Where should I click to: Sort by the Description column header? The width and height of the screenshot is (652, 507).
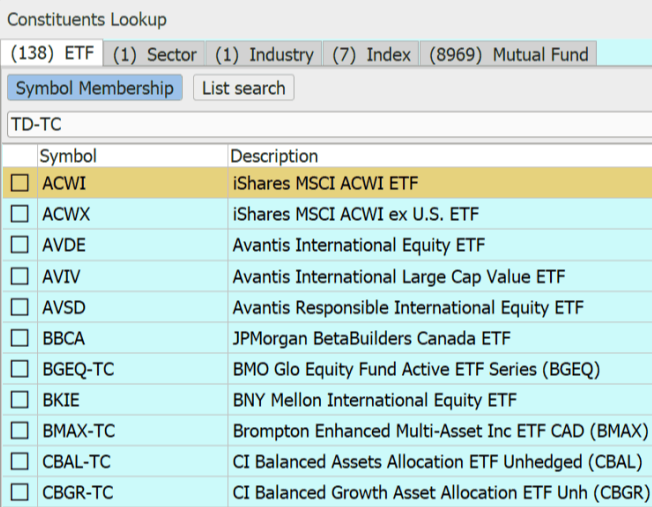point(440,156)
